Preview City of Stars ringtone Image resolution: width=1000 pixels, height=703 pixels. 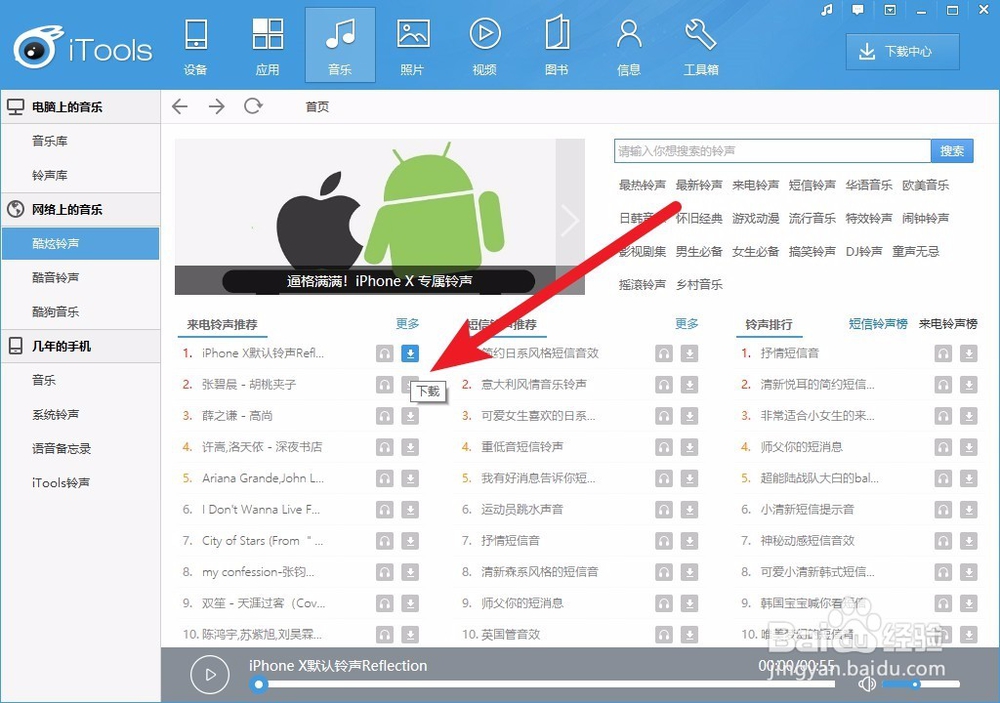(385, 540)
